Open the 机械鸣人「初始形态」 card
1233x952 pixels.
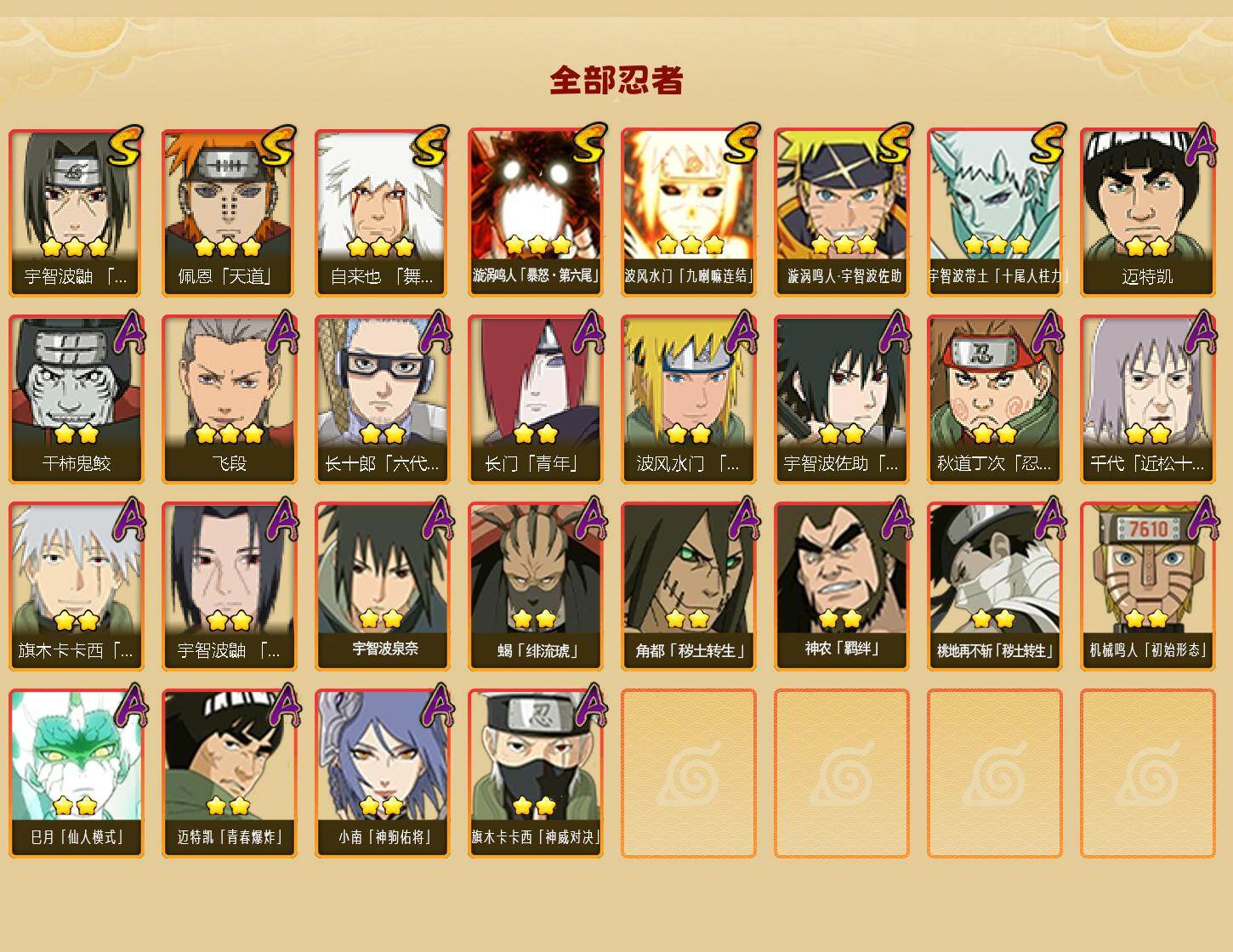(x=1148, y=586)
